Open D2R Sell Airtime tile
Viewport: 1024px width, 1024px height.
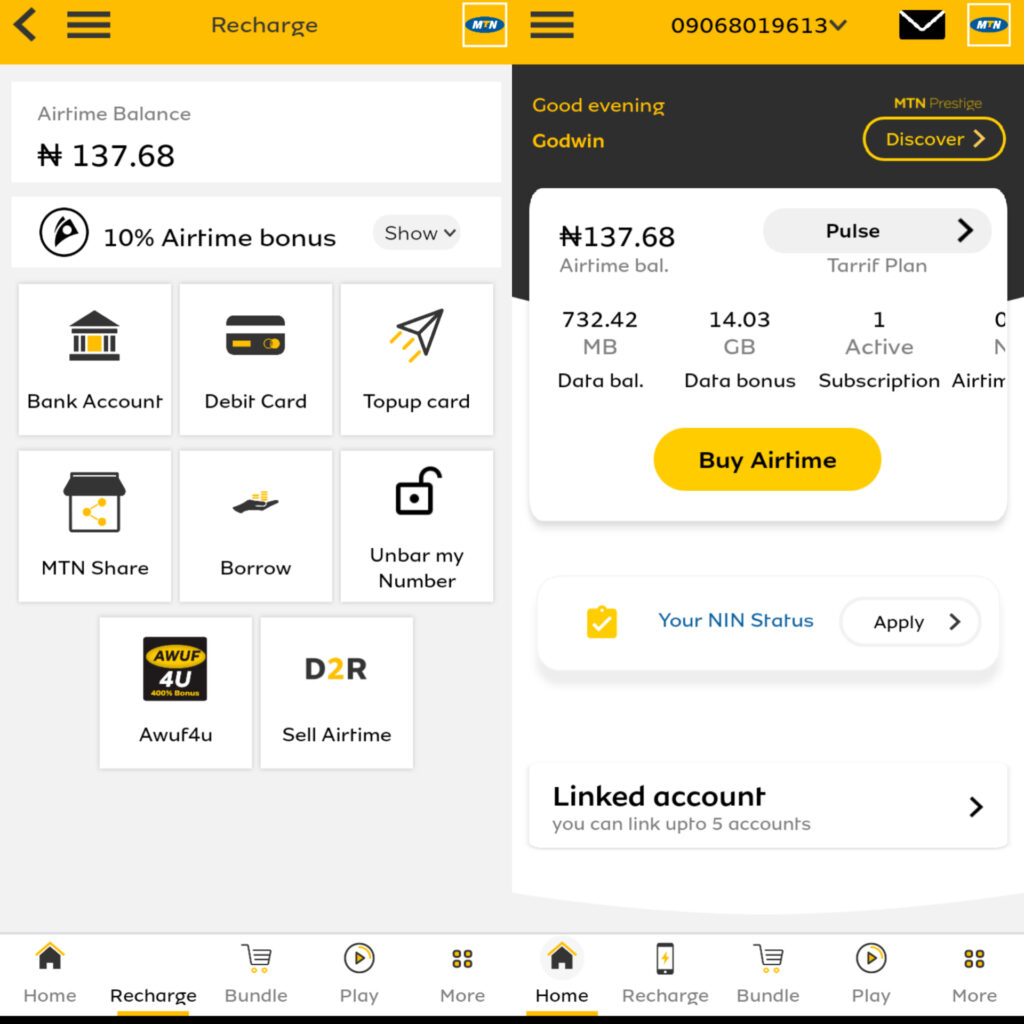[336, 693]
